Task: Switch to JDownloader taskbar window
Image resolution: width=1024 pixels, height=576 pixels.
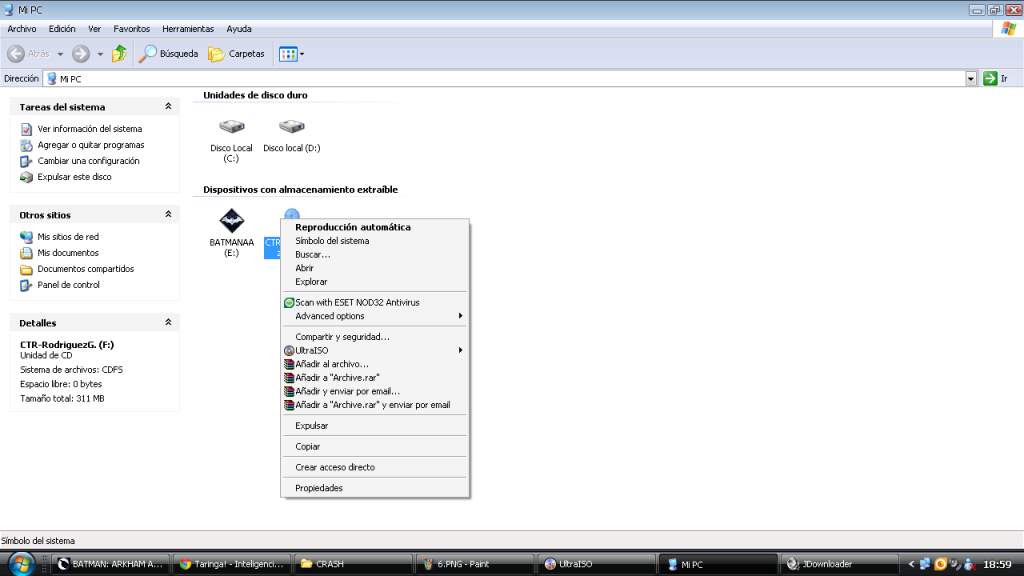Action: 839,564
